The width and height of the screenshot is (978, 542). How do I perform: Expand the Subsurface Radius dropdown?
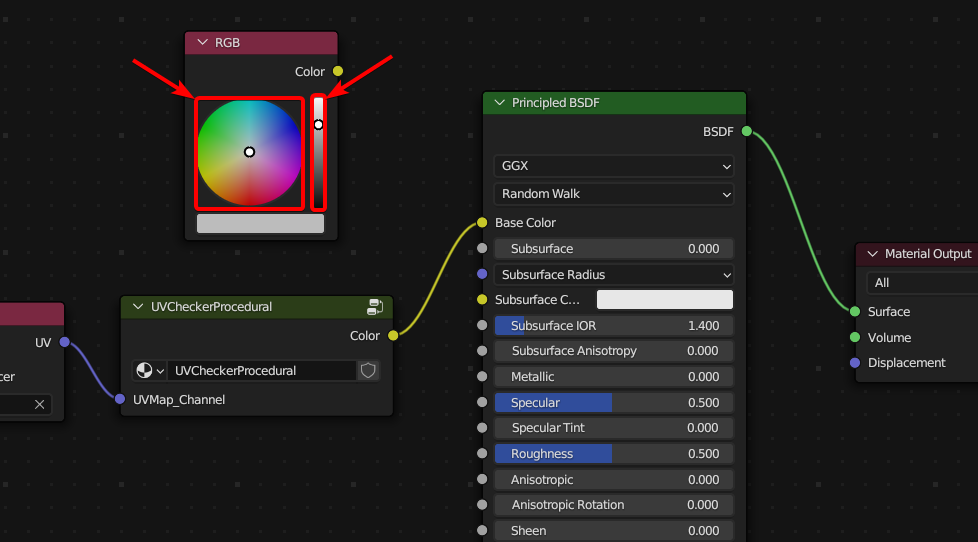(x=614, y=274)
